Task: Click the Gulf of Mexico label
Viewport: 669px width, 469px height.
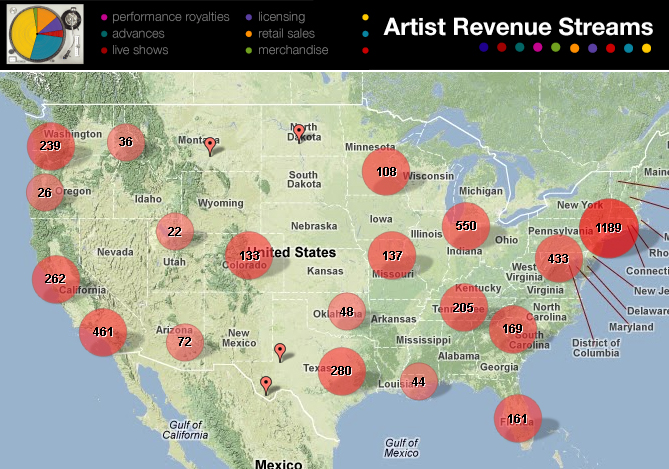Action: tap(401, 448)
